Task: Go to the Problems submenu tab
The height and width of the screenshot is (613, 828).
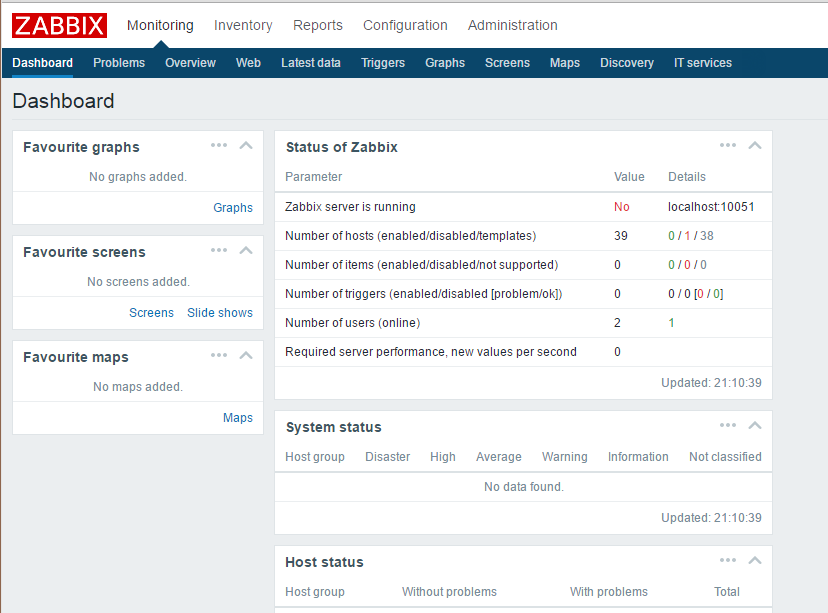Action: [119, 63]
